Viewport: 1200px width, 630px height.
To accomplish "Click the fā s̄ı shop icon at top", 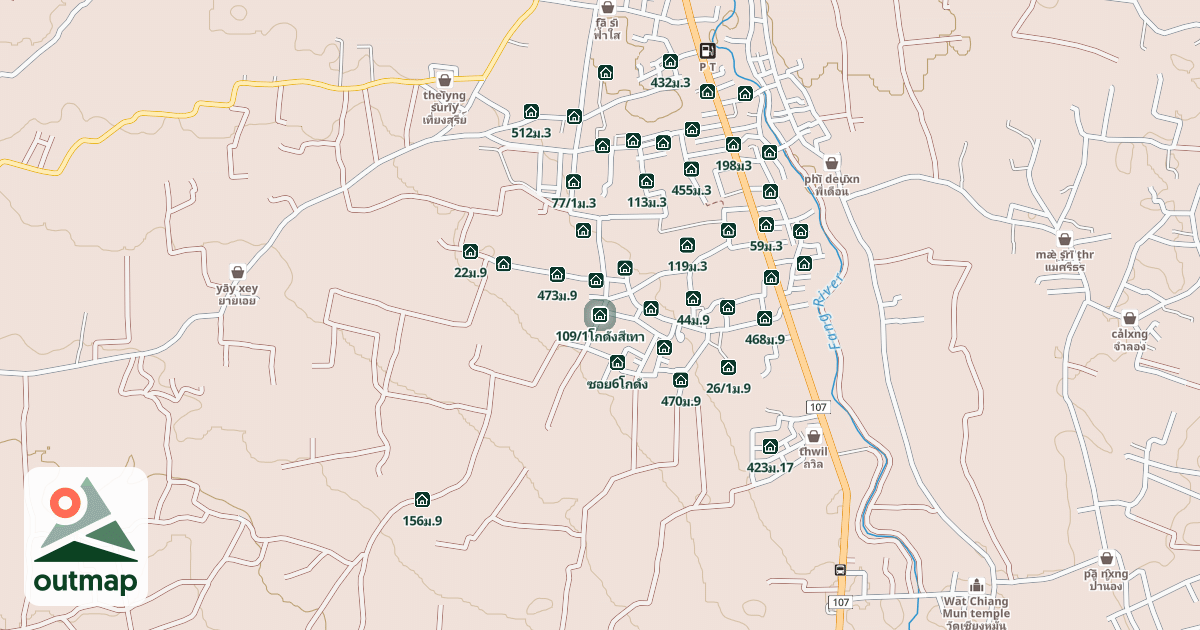I will tap(607, 7).
